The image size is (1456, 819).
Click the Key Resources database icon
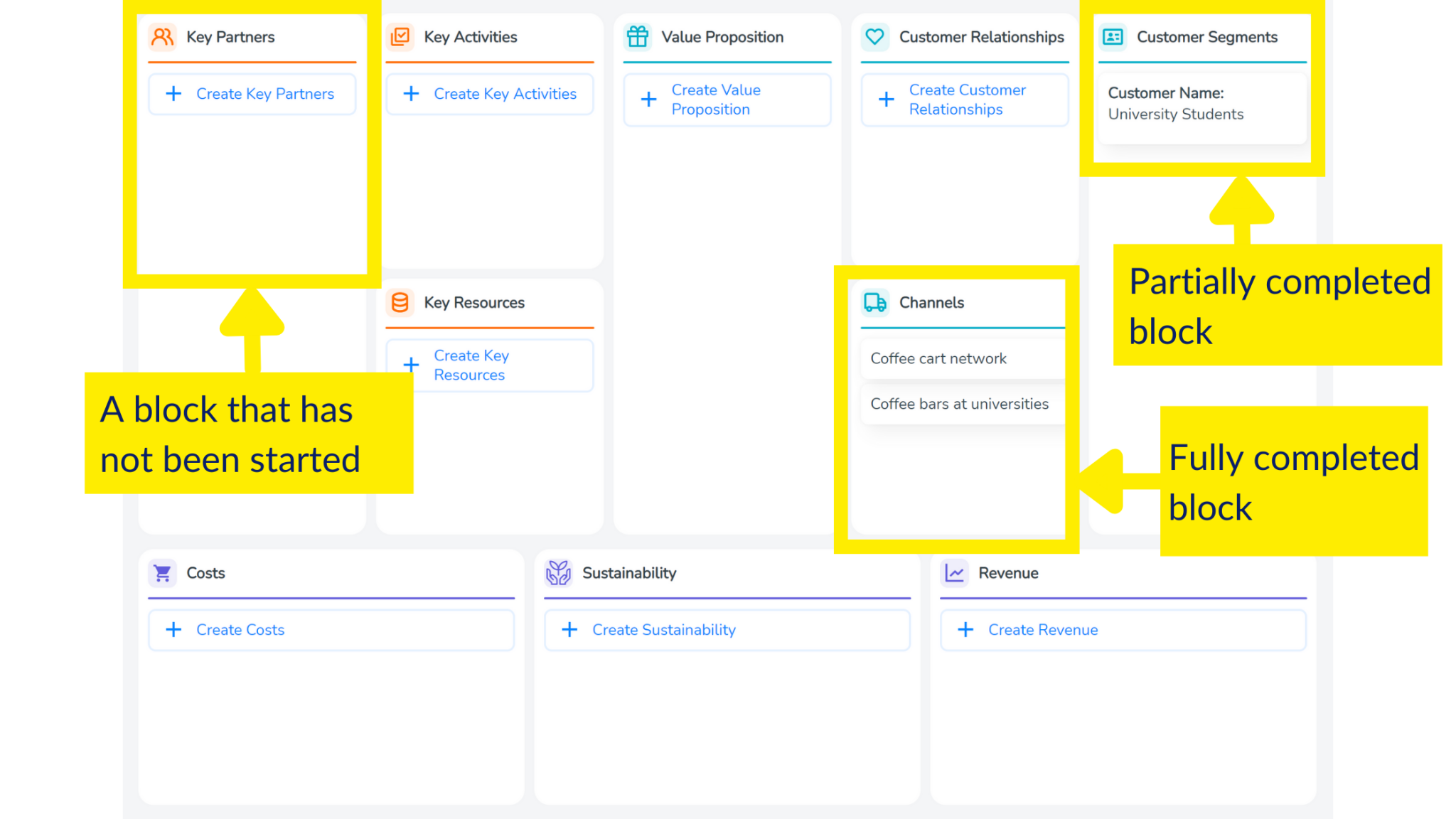(x=400, y=302)
